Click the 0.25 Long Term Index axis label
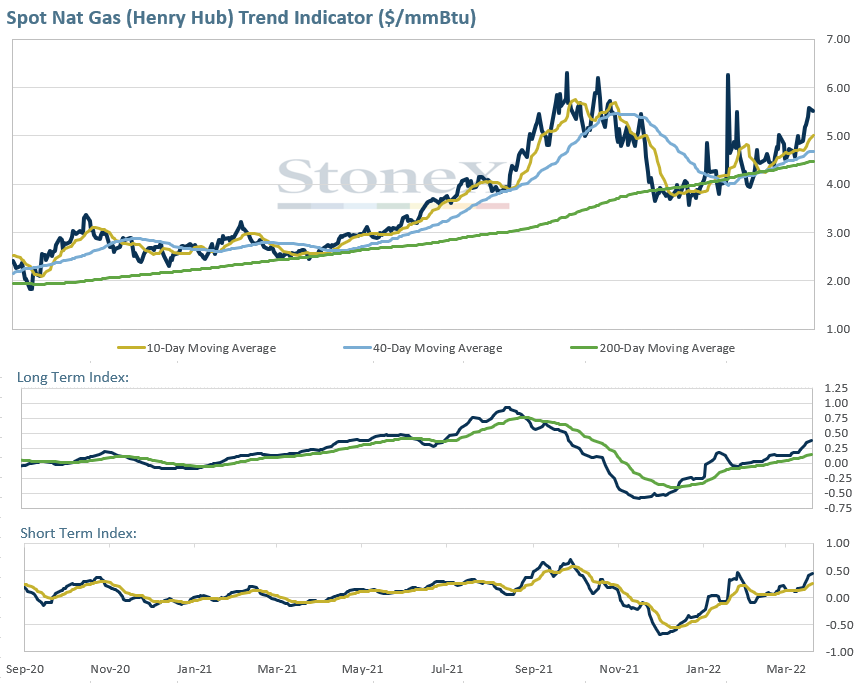This screenshot has height=683, width=858. [836, 448]
